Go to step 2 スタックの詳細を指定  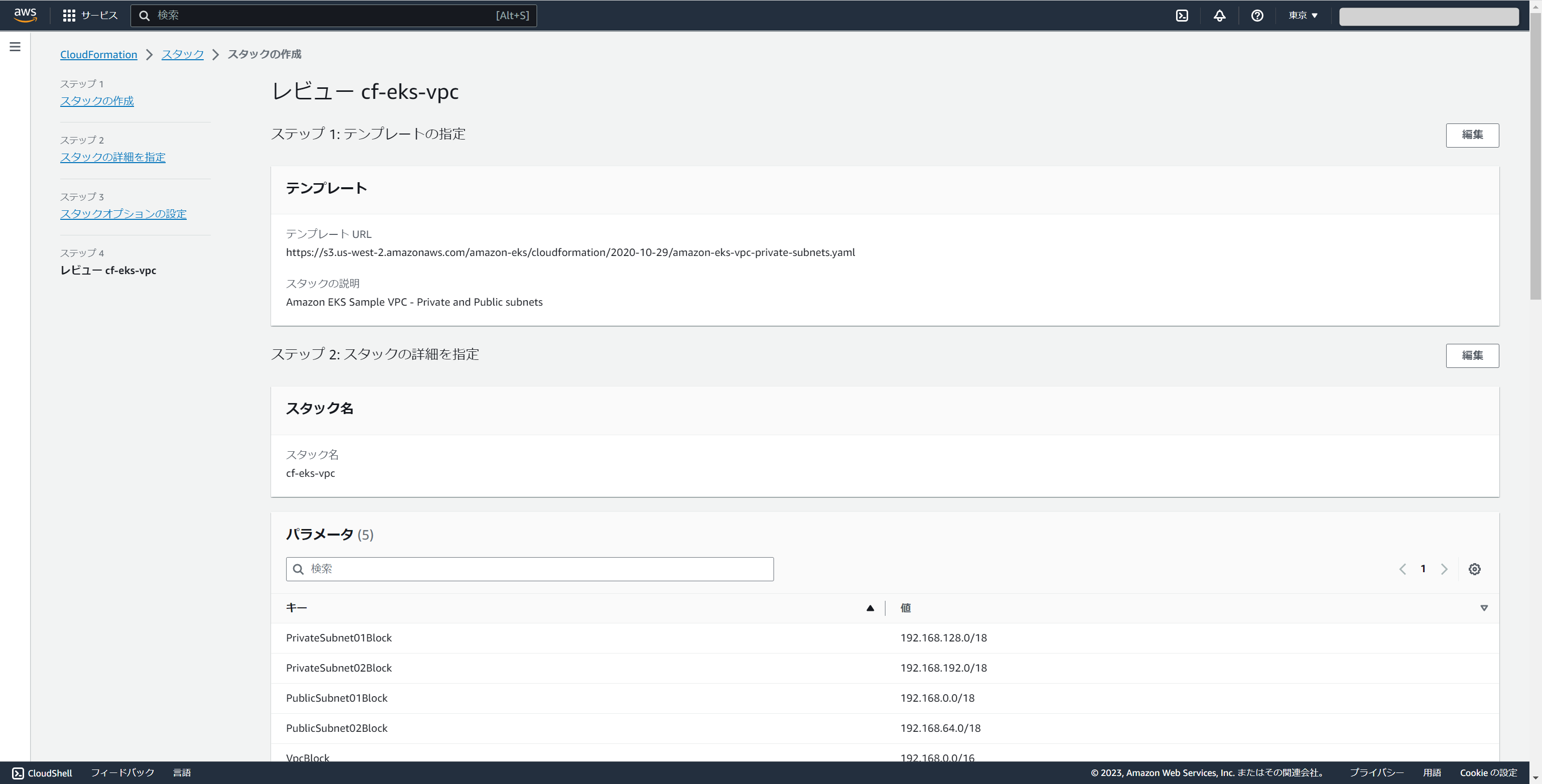click(x=112, y=158)
